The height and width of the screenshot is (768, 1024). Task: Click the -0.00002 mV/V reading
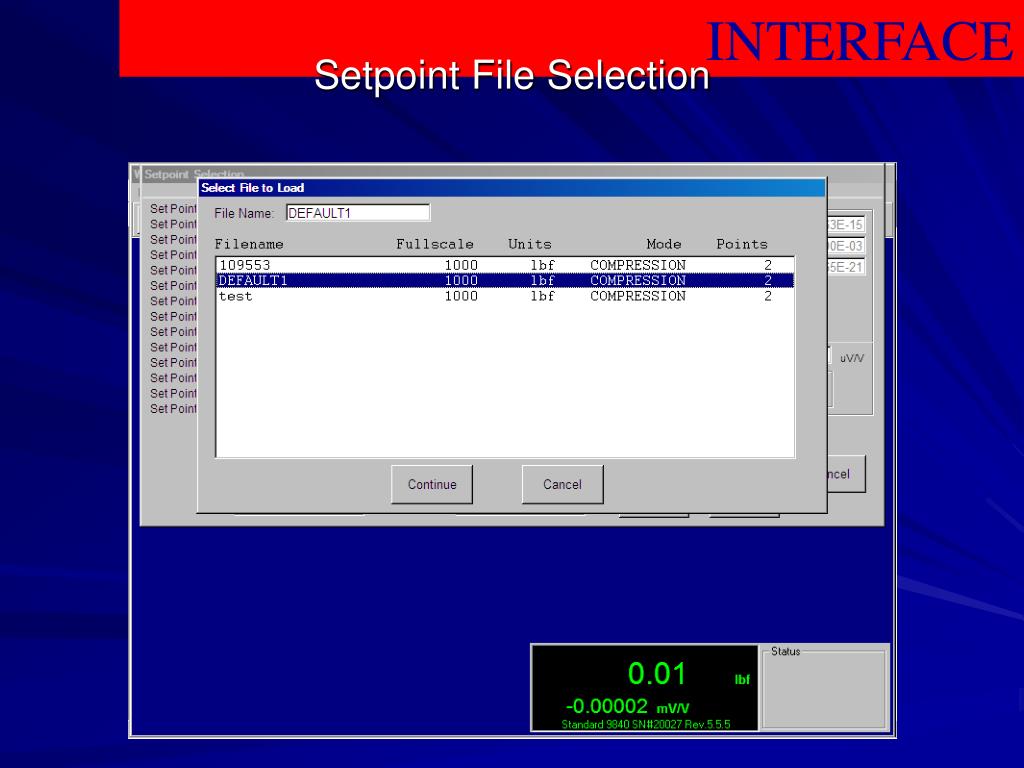(627, 707)
